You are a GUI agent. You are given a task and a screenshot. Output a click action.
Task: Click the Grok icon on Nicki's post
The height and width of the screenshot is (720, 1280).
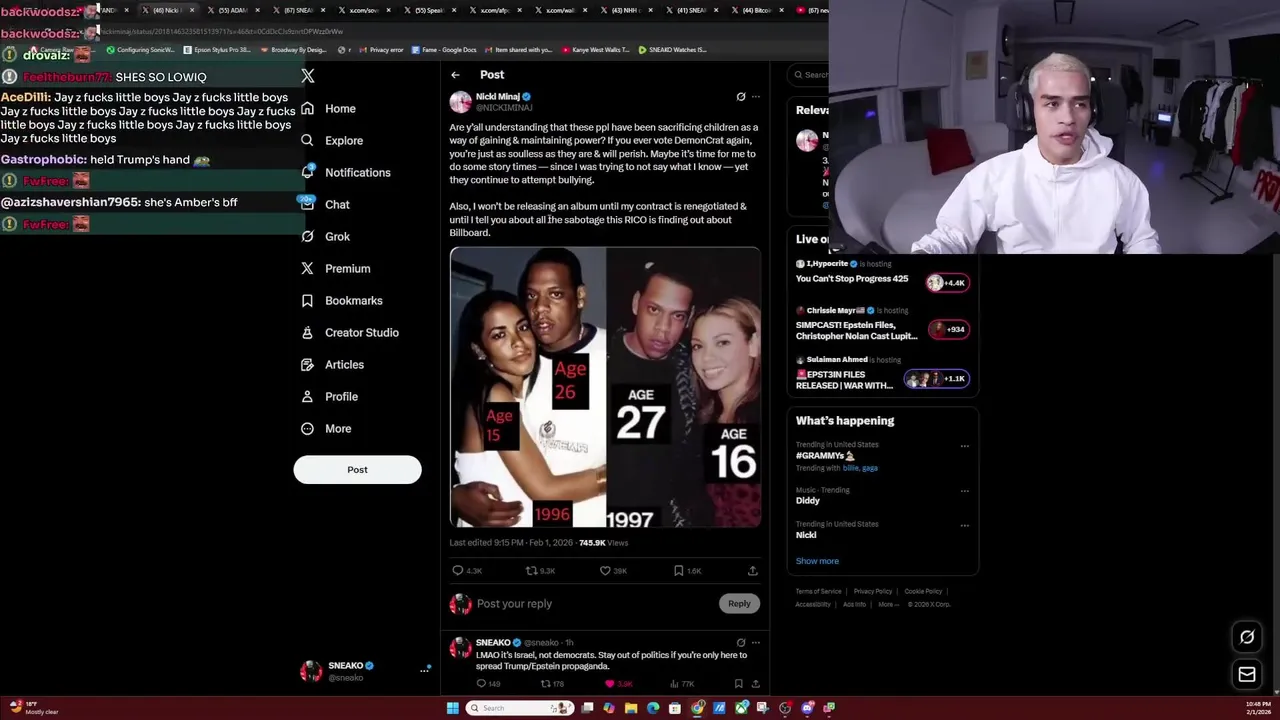click(741, 97)
